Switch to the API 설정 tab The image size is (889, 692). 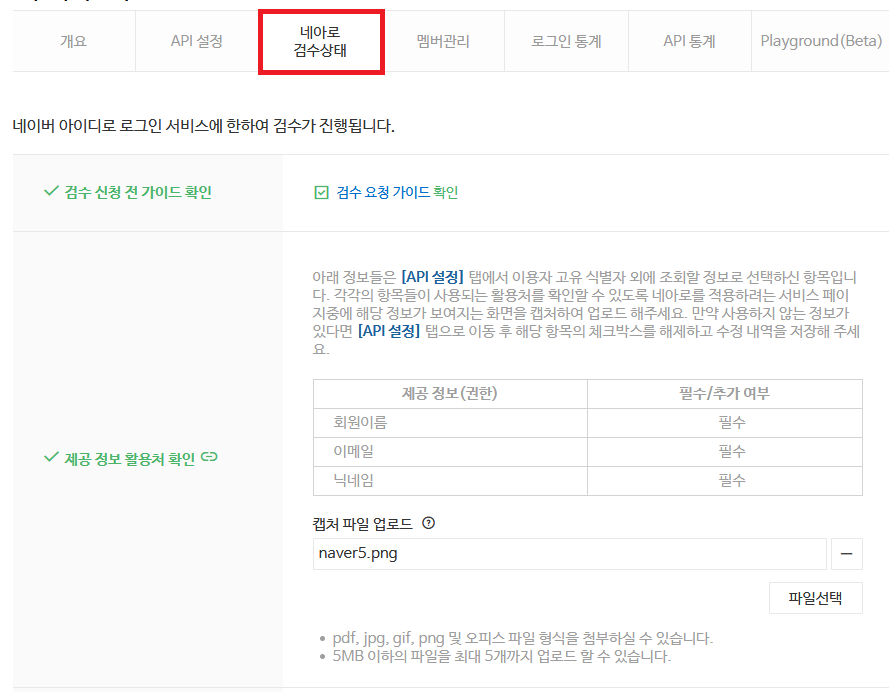[x=197, y=41]
